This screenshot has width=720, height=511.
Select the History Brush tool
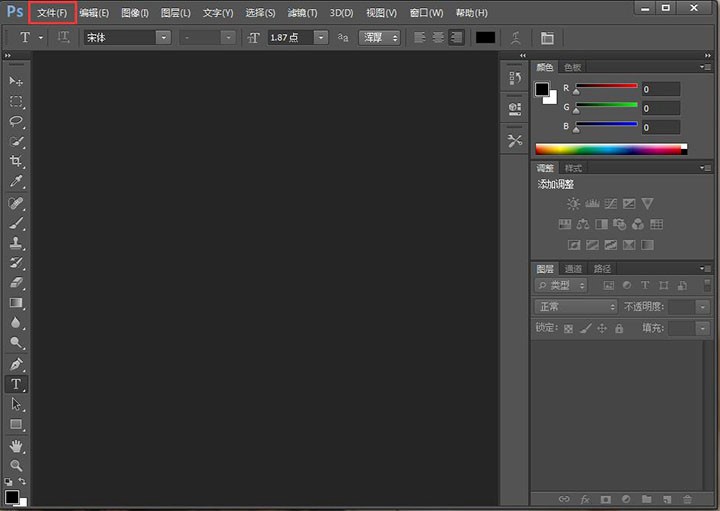pos(16,263)
